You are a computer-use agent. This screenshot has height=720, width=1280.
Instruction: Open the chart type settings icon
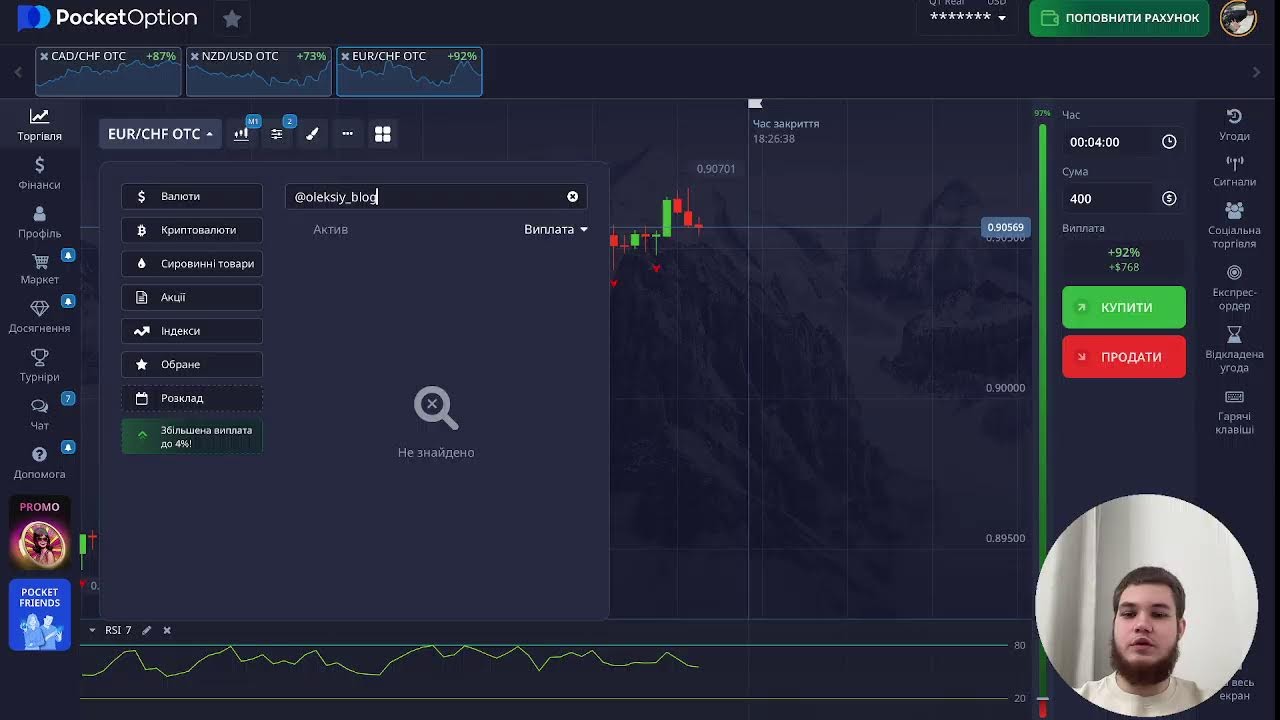241,134
